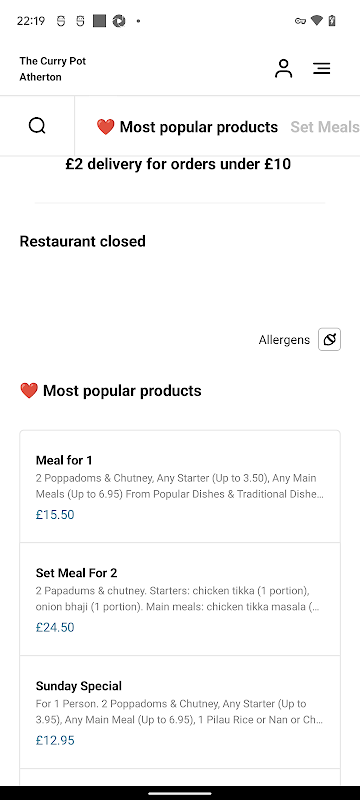Screen dimensions: 360x800
Task: Tap the battery status icon
Action: point(332,21)
